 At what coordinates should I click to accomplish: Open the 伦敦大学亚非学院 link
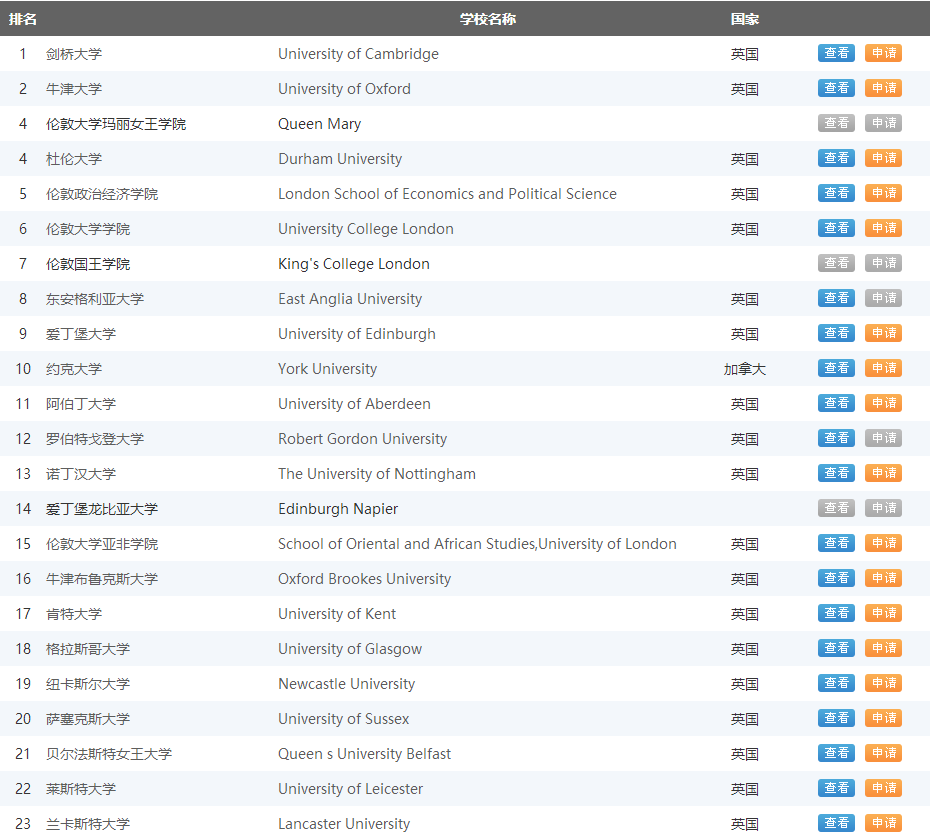pyautogui.click(x=102, y=545)
